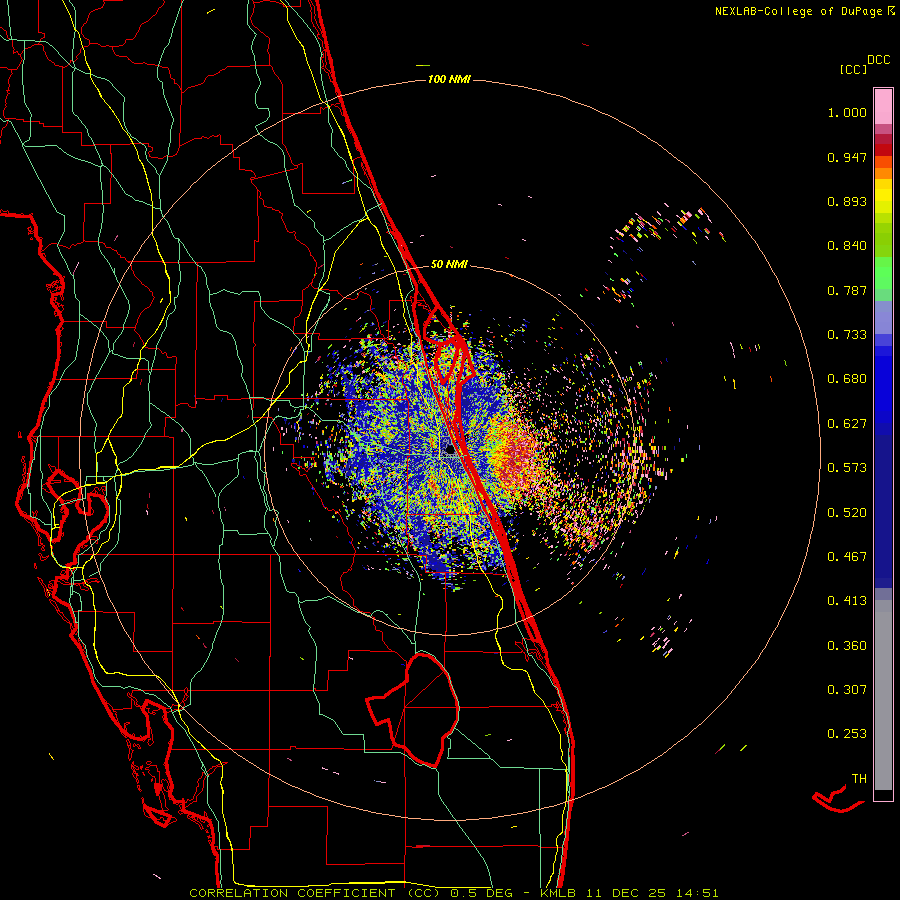Click the 0.307 scale label
900x900 pixels.
click(847, 690)
